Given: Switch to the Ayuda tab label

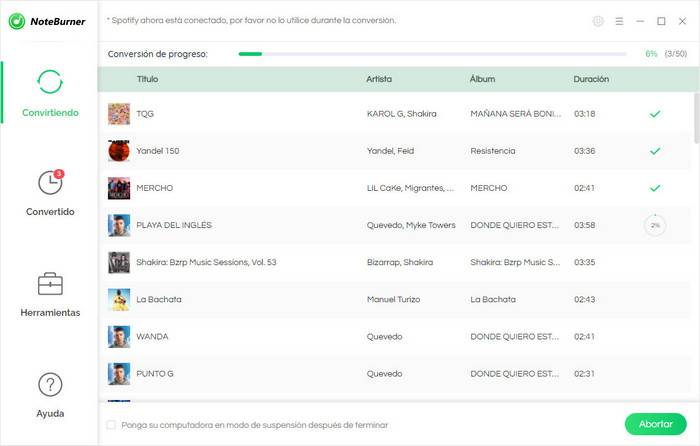Looking at the screenshot, I should [50, 413].
